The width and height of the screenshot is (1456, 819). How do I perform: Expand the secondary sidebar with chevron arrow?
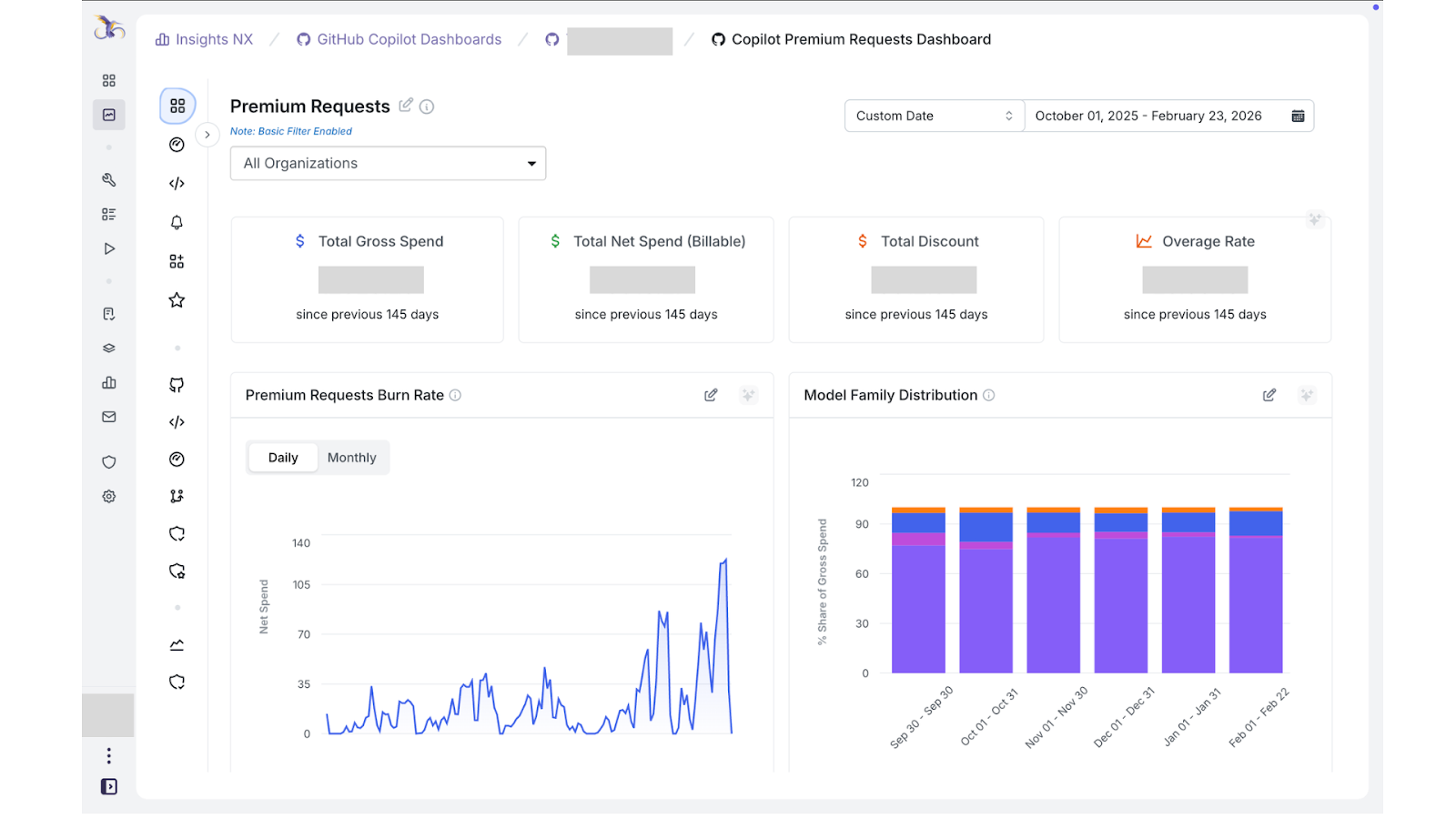tap(207, 135)
